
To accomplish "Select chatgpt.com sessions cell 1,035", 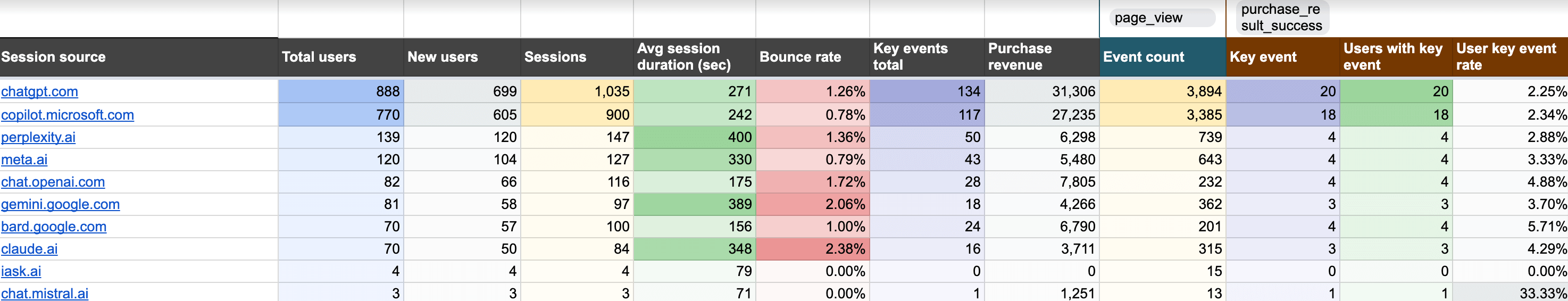I will (577, 91).
